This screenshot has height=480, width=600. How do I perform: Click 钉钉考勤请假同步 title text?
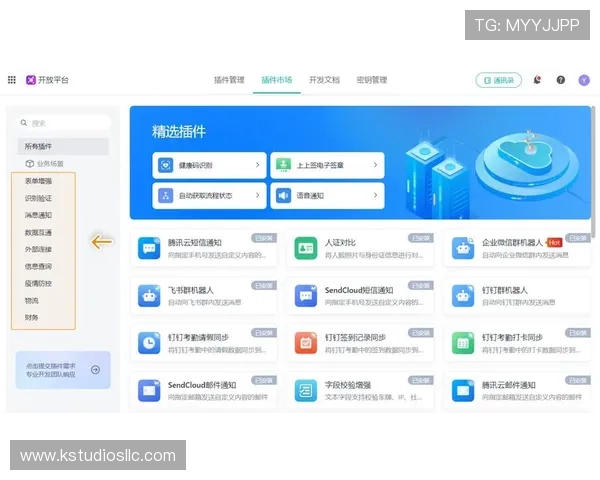198,338
